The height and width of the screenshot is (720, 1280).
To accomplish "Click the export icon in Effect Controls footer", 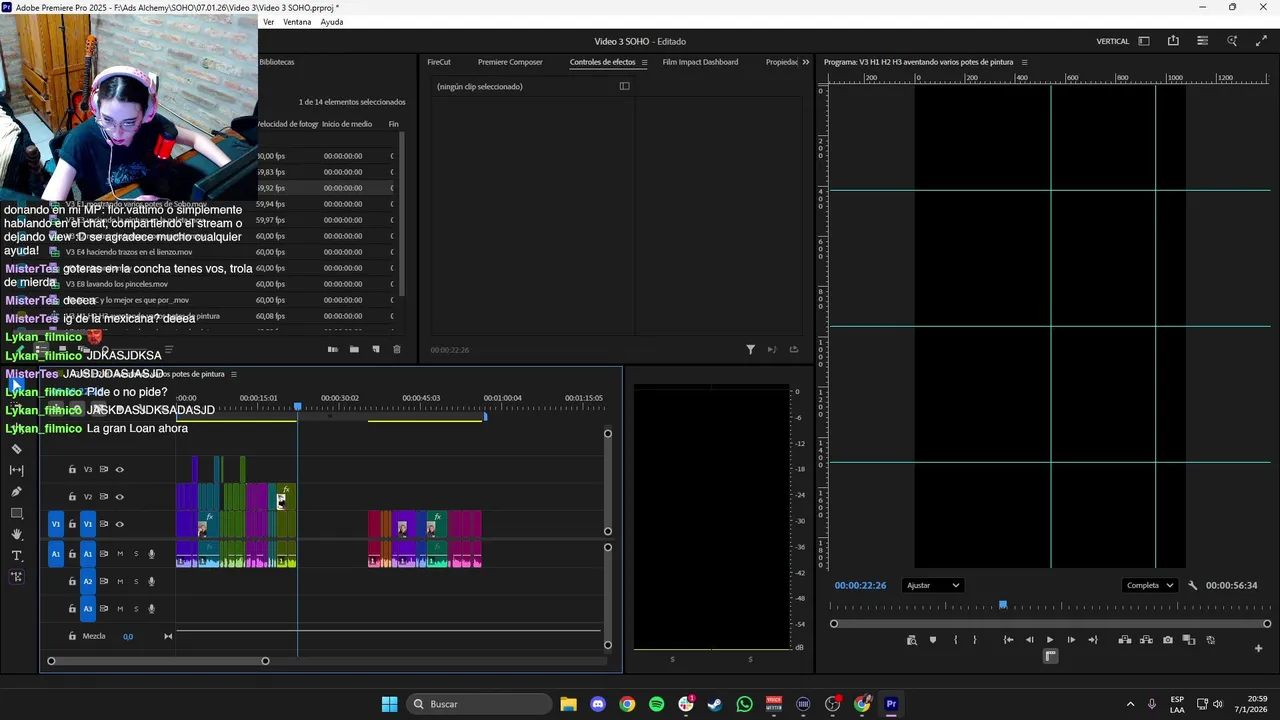I will [794, 350].
